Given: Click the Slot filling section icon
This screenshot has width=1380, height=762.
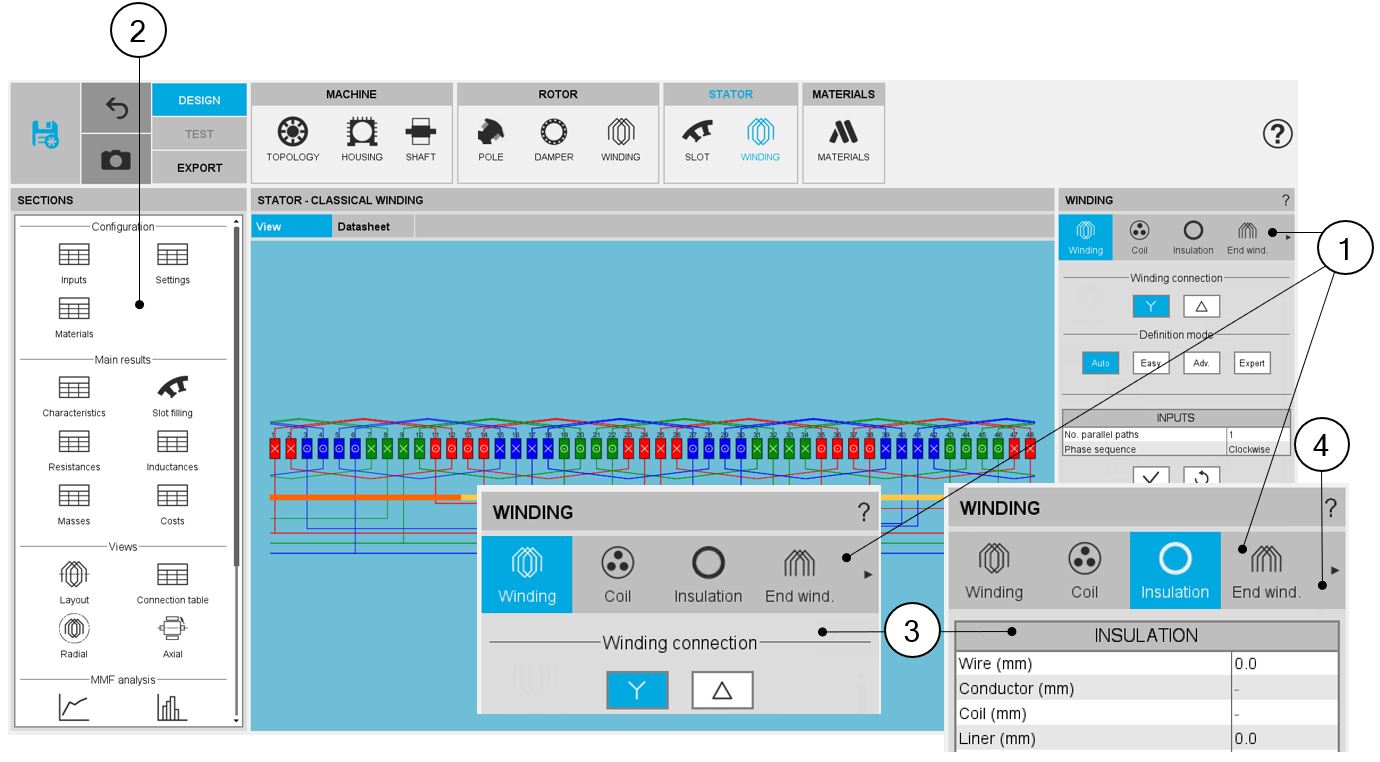Looking at the screenshot, I should (173, 394).
